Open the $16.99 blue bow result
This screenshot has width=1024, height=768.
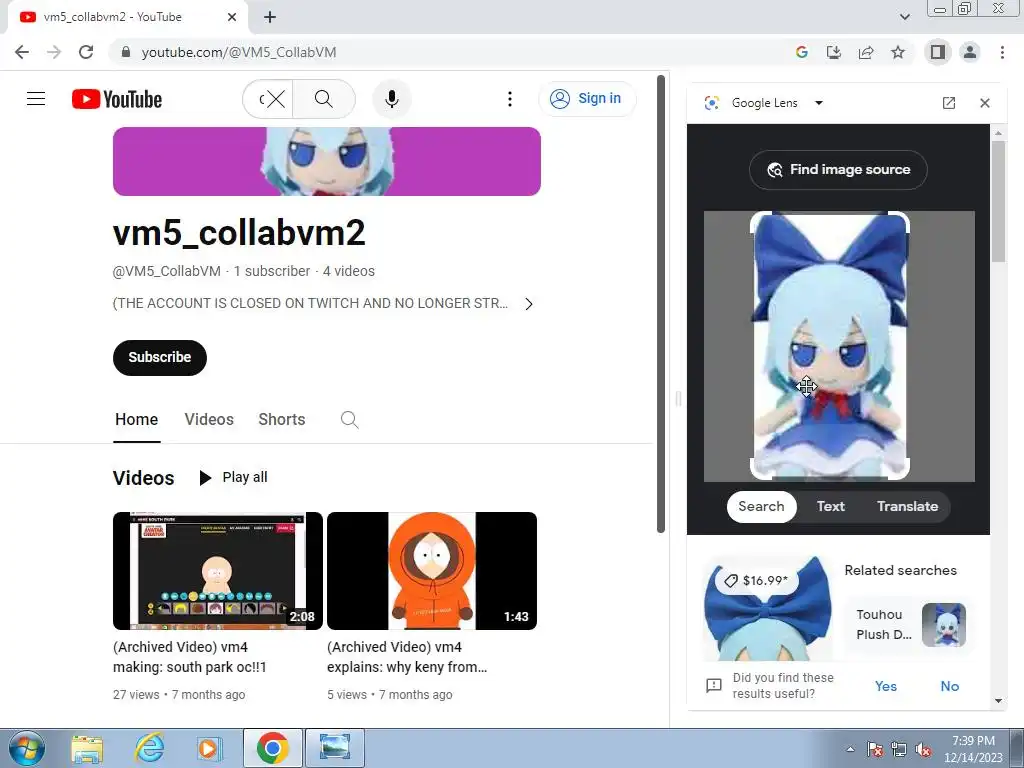767,609
